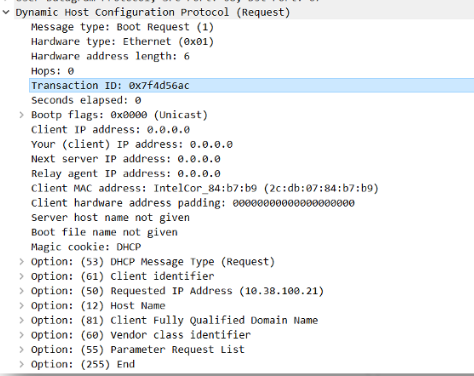Expand Option 81 Client Fully Qualified Domain Name
Viewport: 474px width, 376px height.
tap(22, 320)
